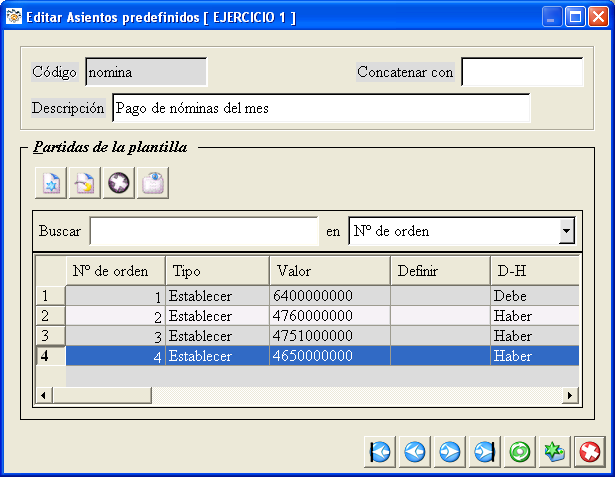Click Establecer in the 4751000000 row
Viewport: 615px width, 477px height.
218,336
